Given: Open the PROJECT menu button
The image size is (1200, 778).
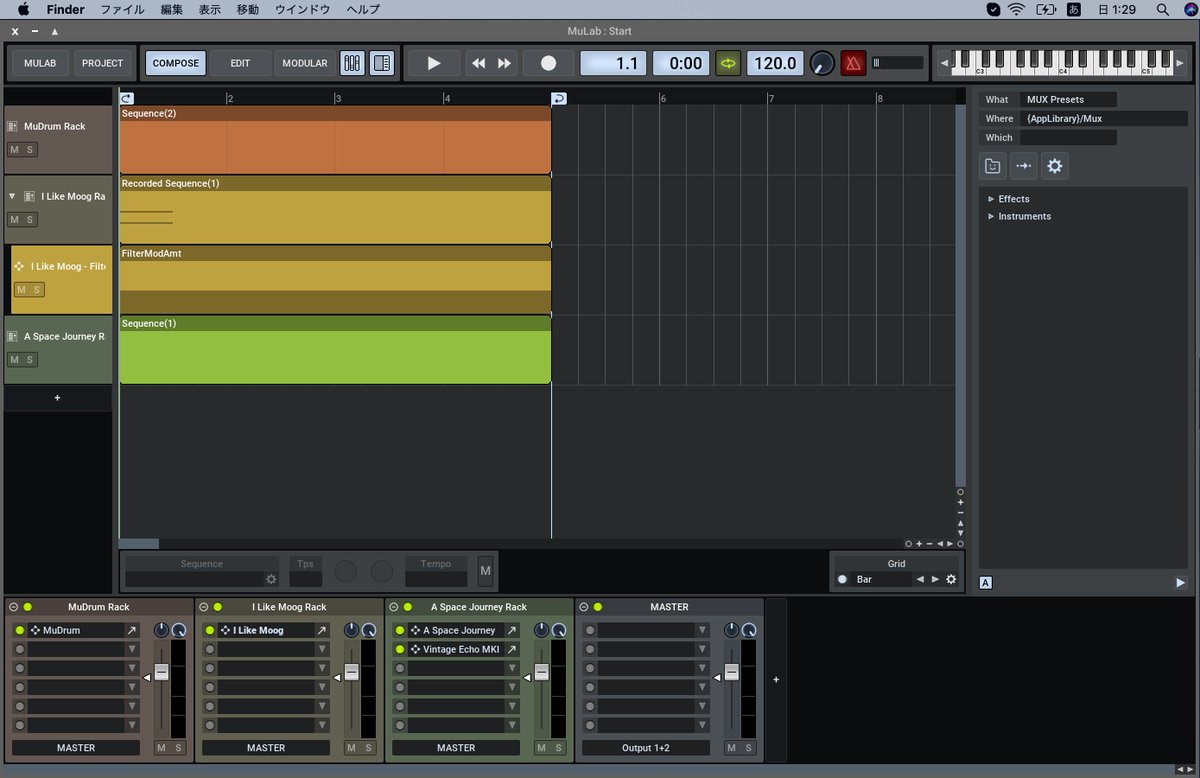Looking at the screenshot, I should click(102, 63).
